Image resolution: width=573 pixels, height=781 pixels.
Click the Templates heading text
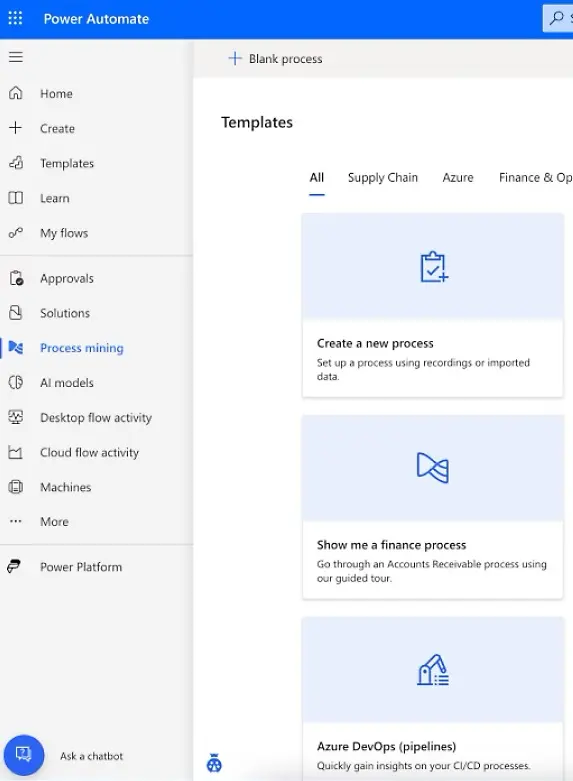point(257,123)
